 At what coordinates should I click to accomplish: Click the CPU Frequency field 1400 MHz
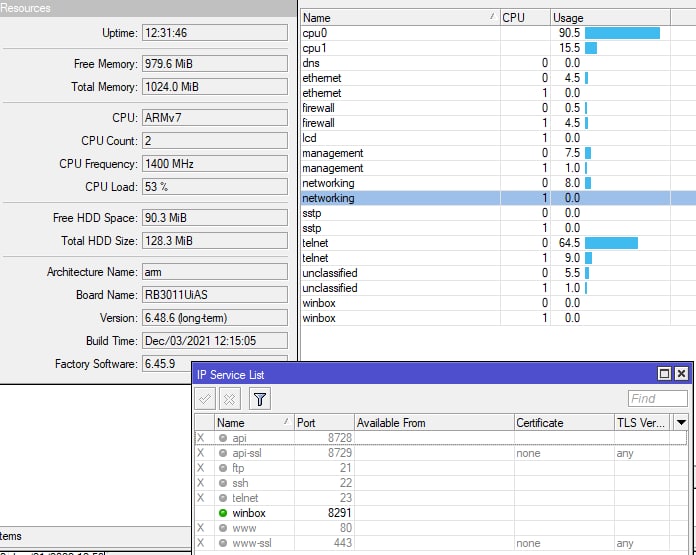[215, 164]
